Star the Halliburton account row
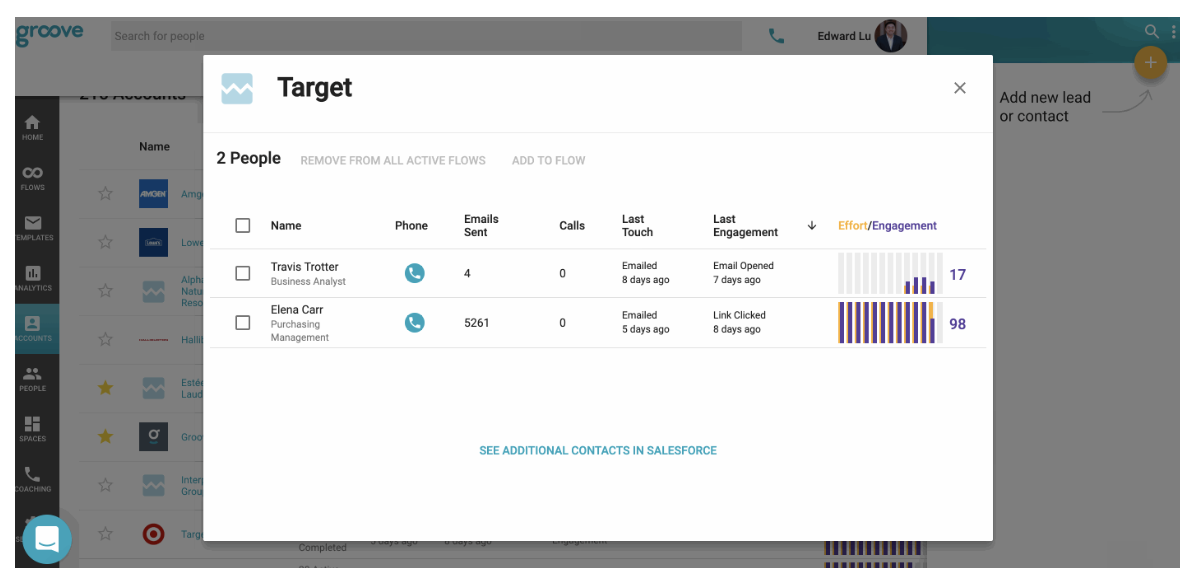The height and width of the screenshot is (568, 1180). [x=105, y=339]
